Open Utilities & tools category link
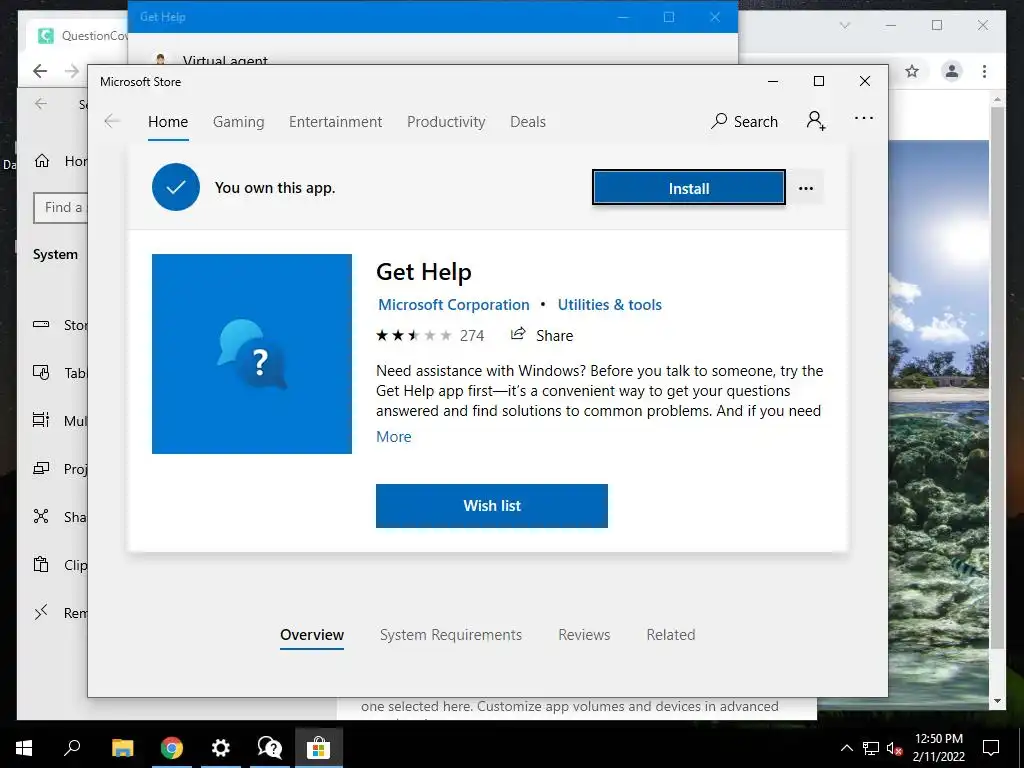The image size is (1024, 768). click(609, 305)
